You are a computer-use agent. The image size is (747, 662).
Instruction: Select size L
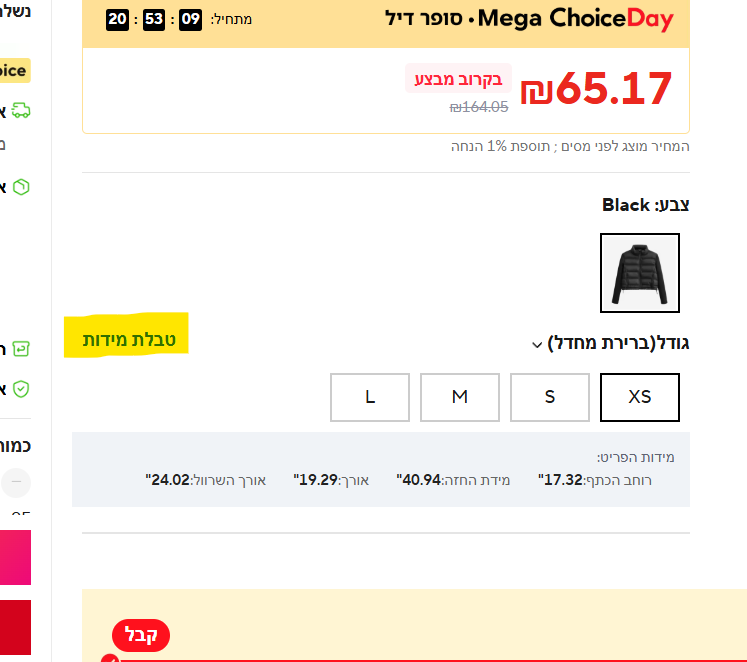click(369, 397)
